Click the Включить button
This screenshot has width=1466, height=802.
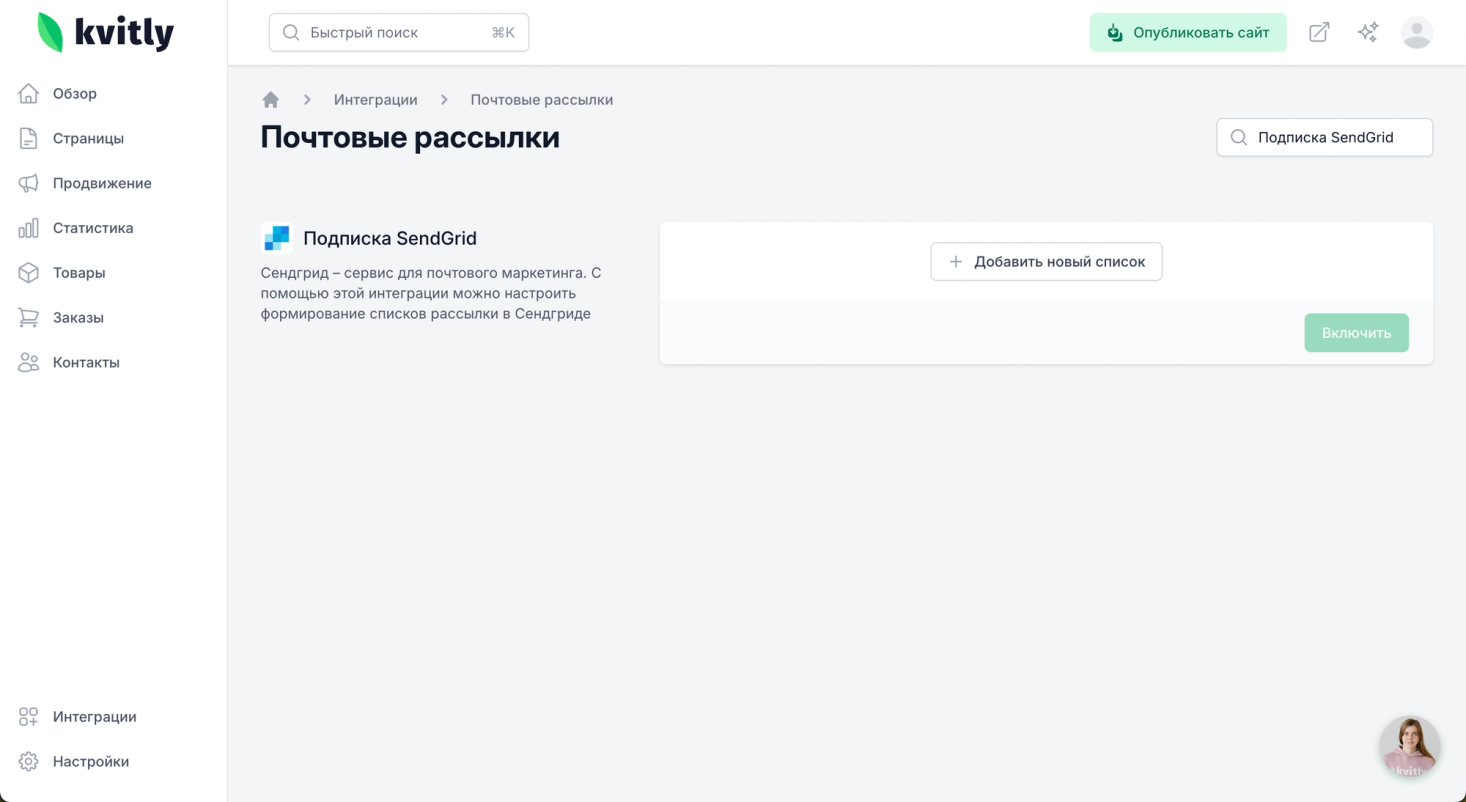tap(1356, 333)
